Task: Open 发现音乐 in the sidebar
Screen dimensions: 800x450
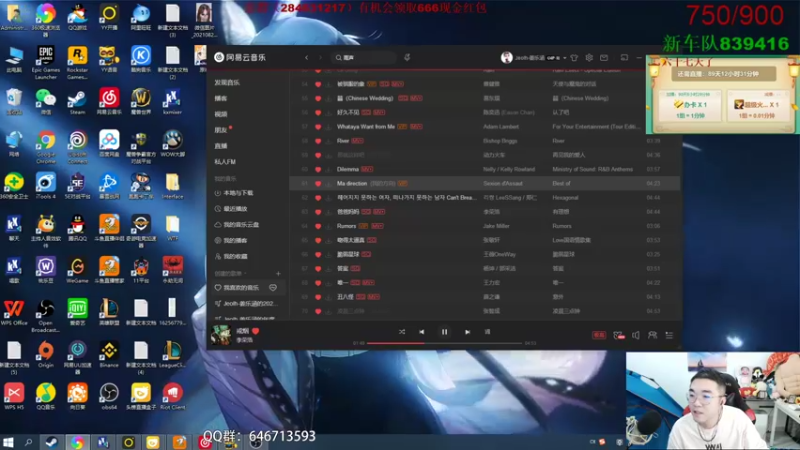Action: pos(227,83)
